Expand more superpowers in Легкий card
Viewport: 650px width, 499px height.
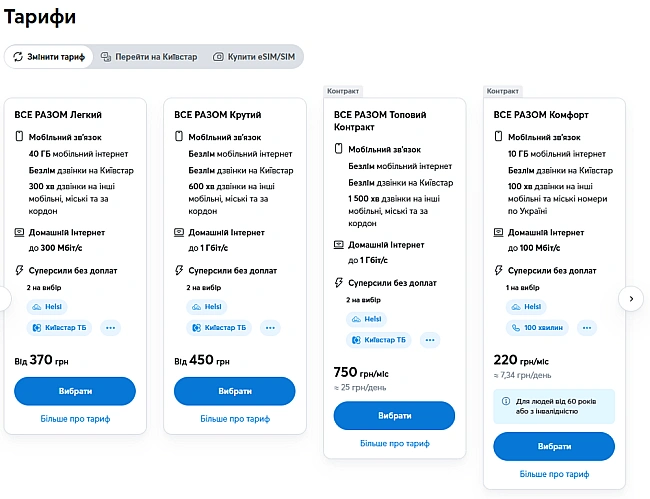pos(111,327)
